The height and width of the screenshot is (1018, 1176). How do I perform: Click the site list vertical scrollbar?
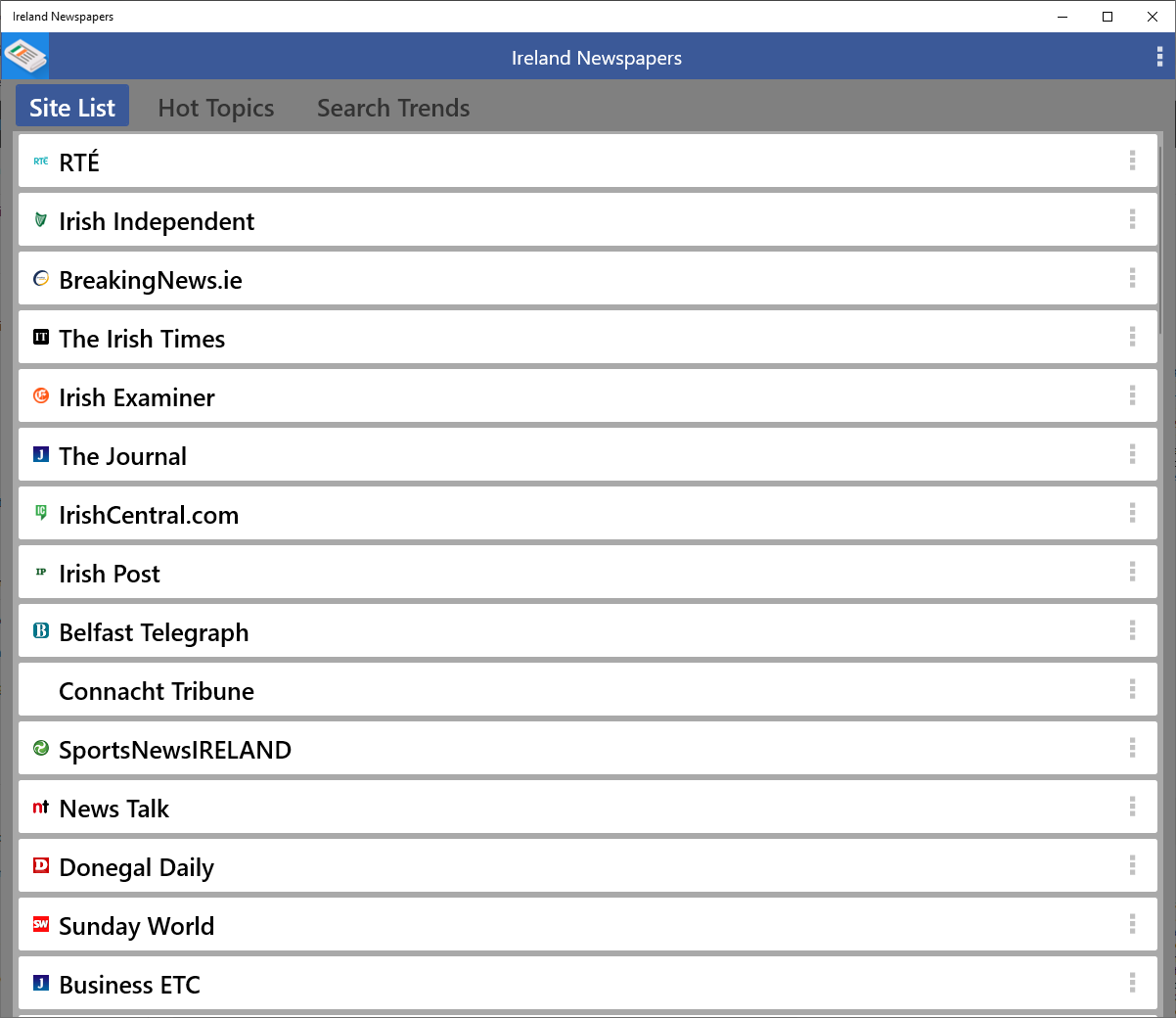tap(1160, 240)
